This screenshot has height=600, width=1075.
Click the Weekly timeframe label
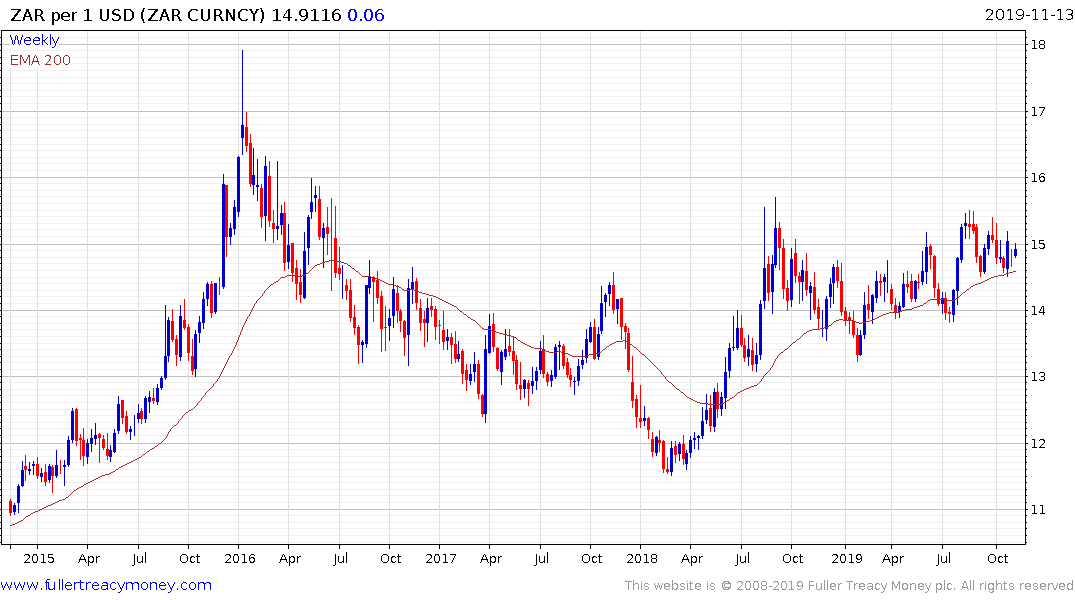(34, 40)
